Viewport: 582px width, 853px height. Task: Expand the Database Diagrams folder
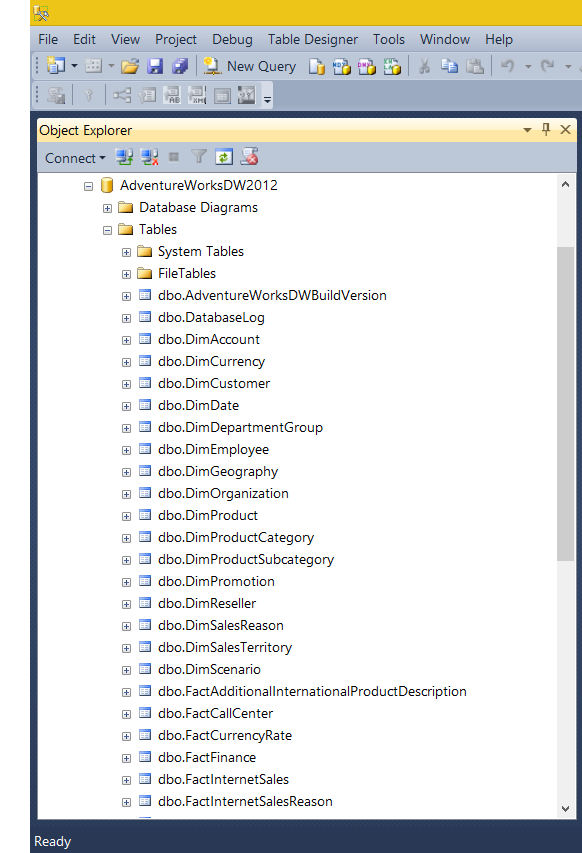point(108,208)
